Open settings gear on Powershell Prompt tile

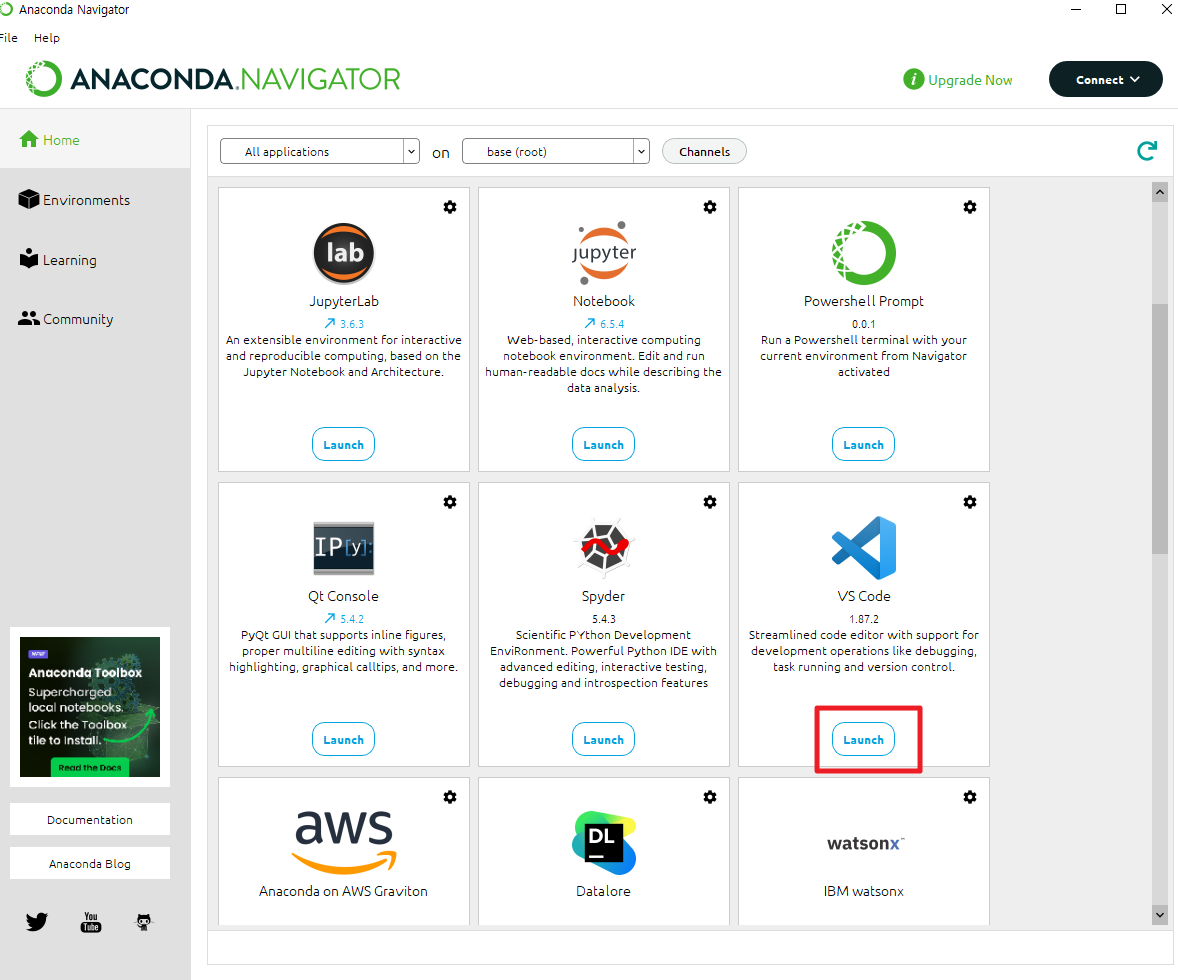coord(970,207)
